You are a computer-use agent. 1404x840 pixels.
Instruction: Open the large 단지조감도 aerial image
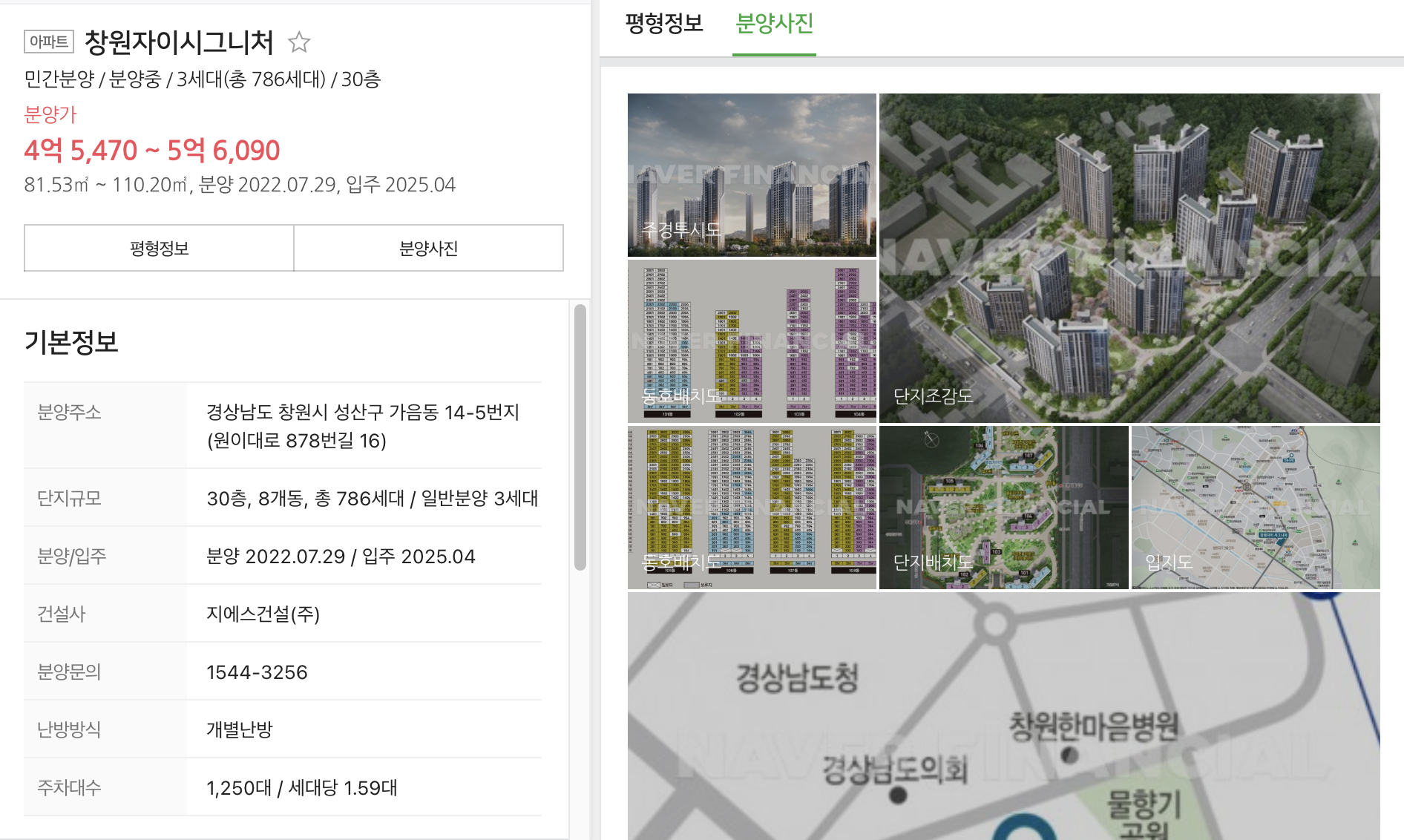point(1129,258)
